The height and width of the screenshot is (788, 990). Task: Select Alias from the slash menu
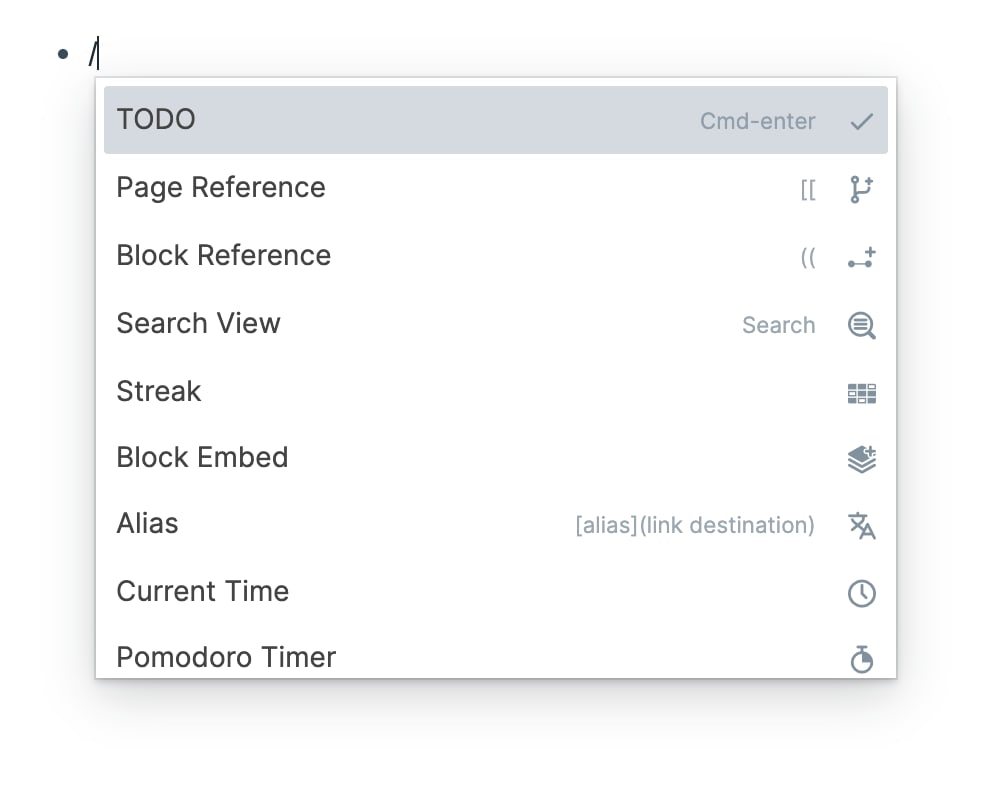(x=147, y=524)
